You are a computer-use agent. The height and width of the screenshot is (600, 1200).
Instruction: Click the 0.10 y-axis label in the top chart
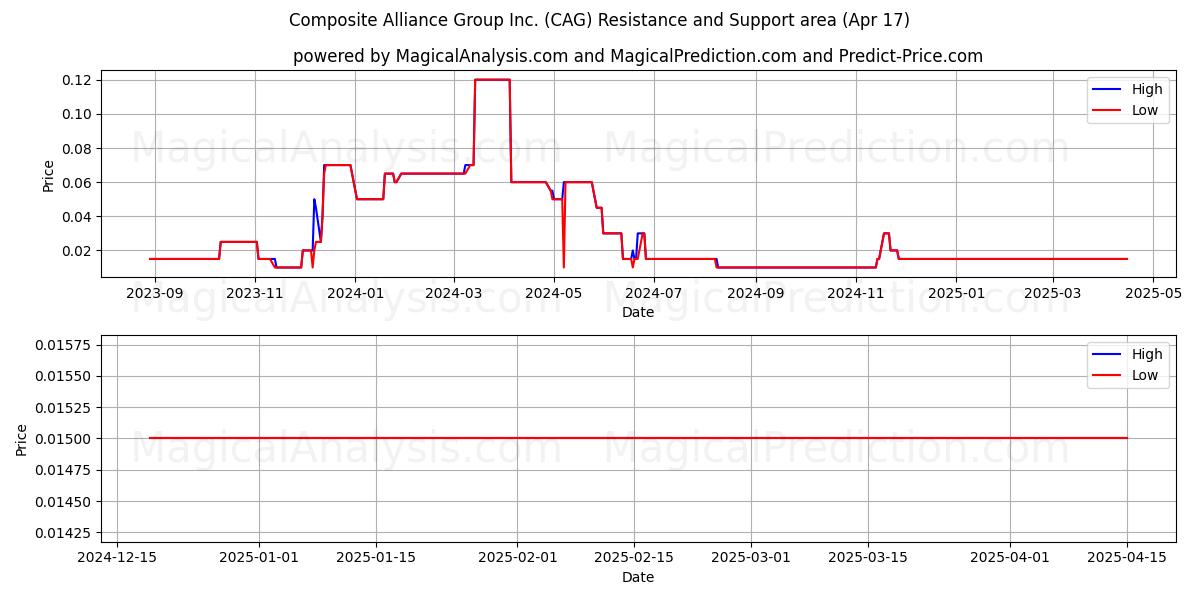[x=77, y=114]
